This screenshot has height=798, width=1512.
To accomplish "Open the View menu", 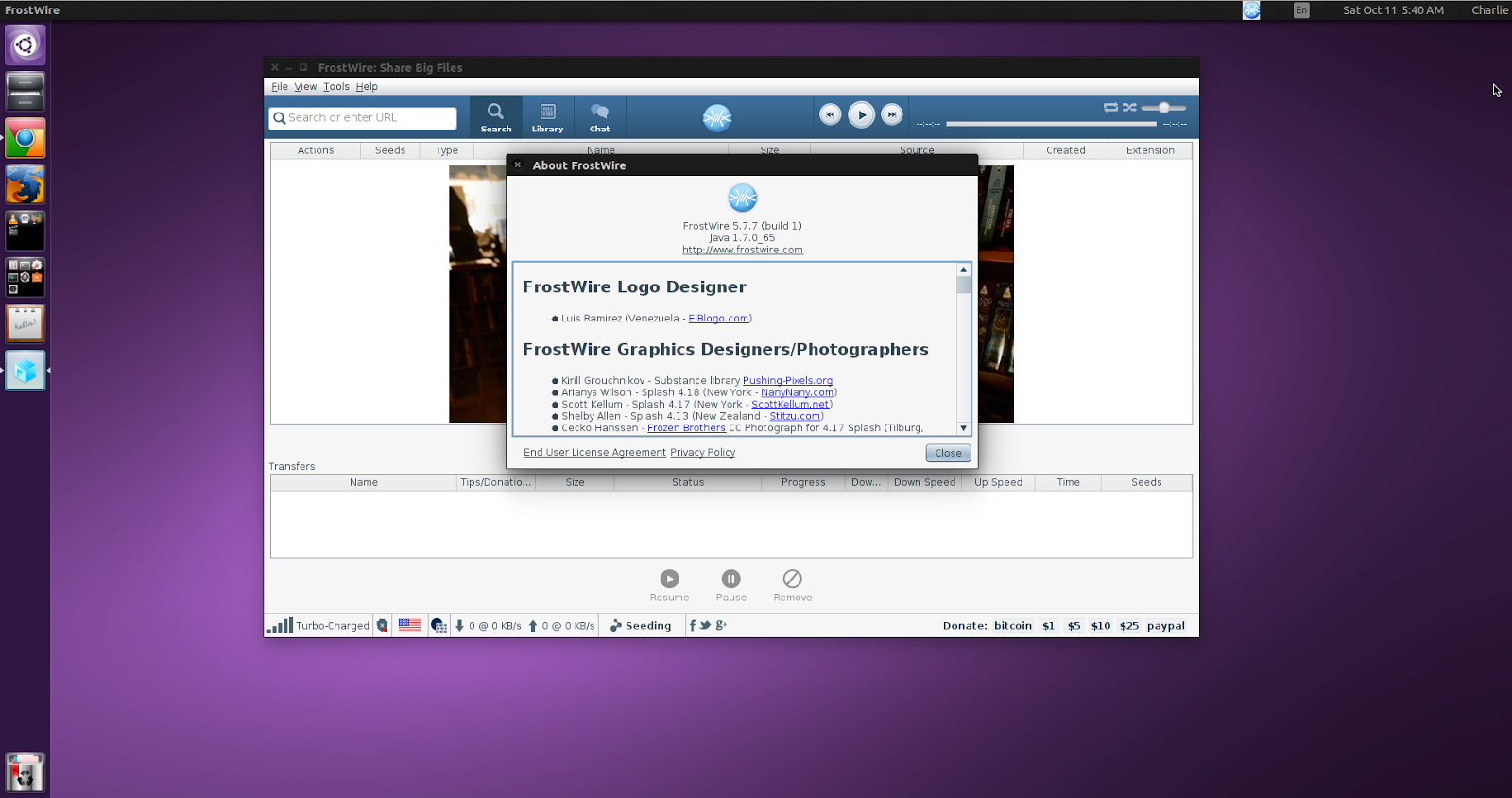I will click(x=305, y=87).
